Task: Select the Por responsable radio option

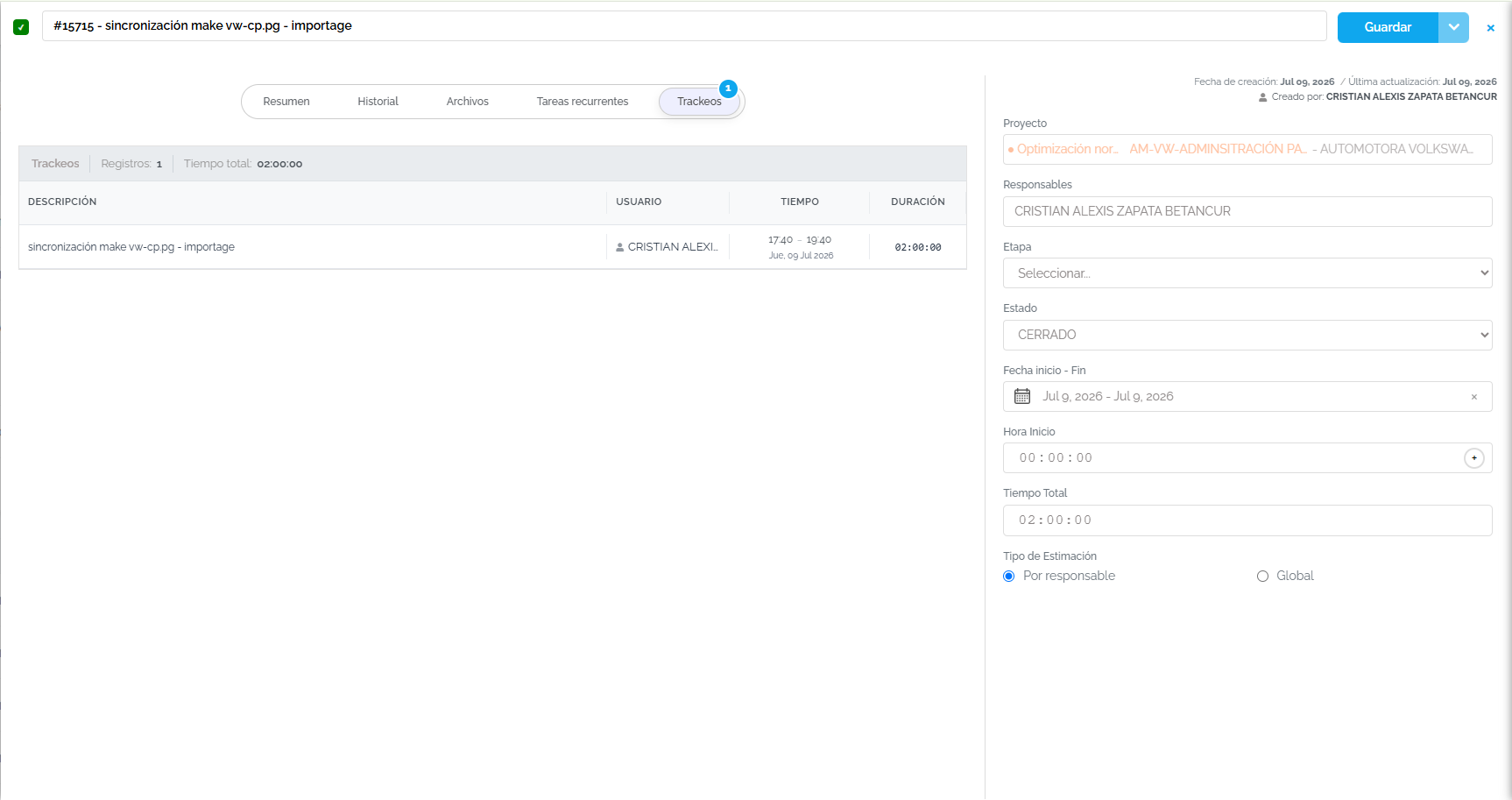Action: pyautogui.click(x=1009, y=576)
